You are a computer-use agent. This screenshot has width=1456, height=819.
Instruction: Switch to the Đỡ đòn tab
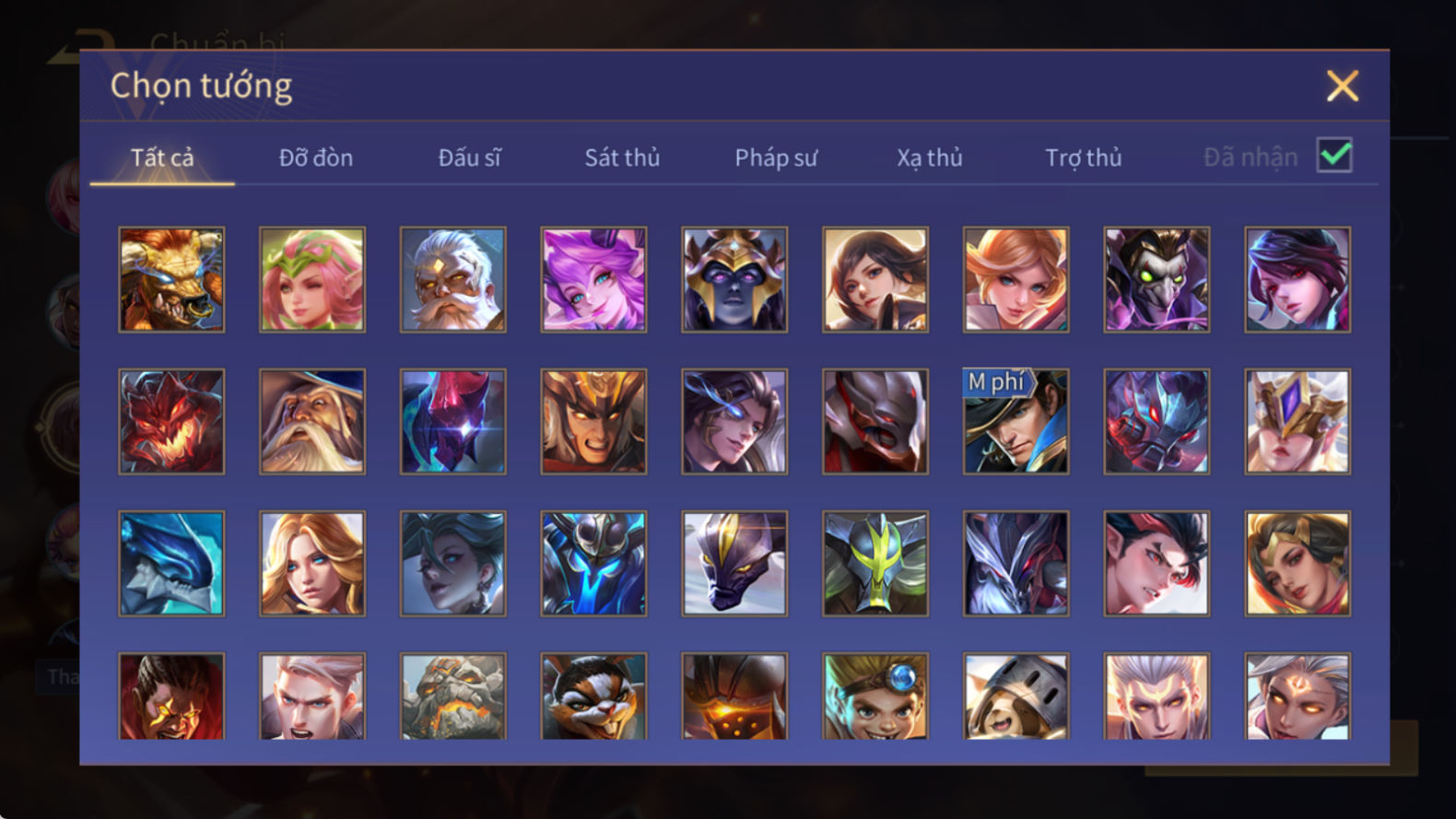pos(316,158)
